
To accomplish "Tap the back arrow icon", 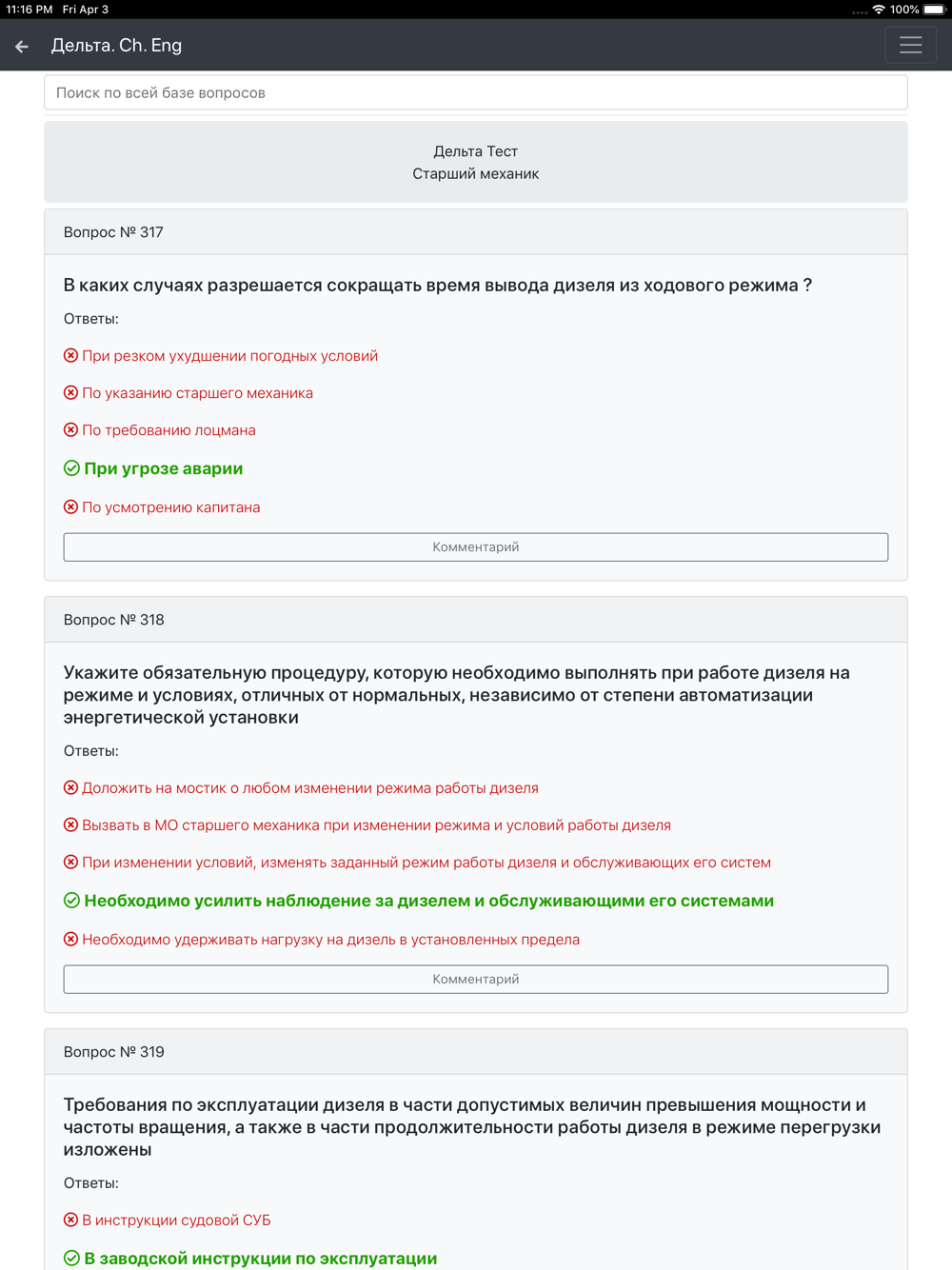I will [x=22, y=46].
